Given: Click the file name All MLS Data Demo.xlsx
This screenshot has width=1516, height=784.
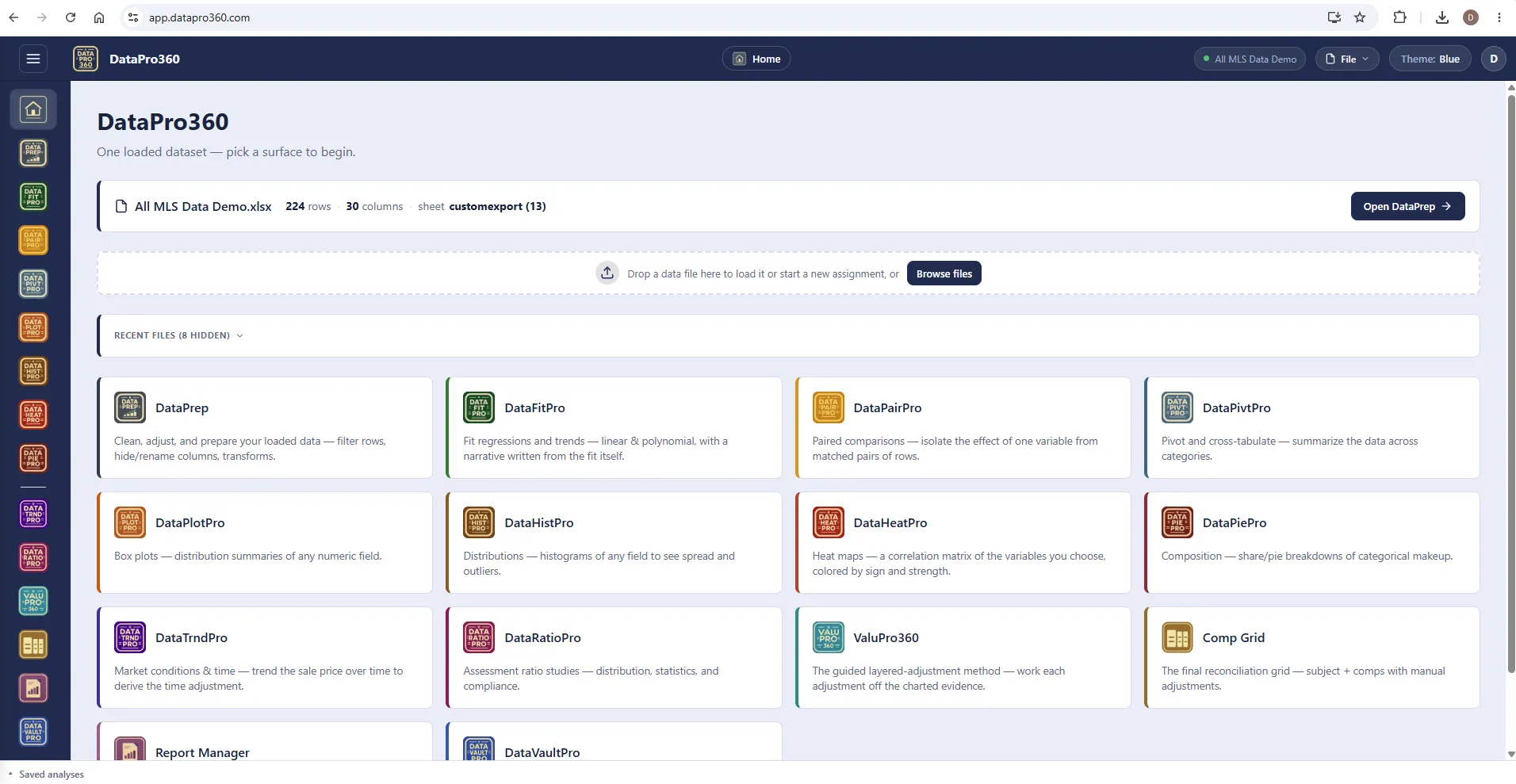Looking at the screenshot, I should (203, 206).
